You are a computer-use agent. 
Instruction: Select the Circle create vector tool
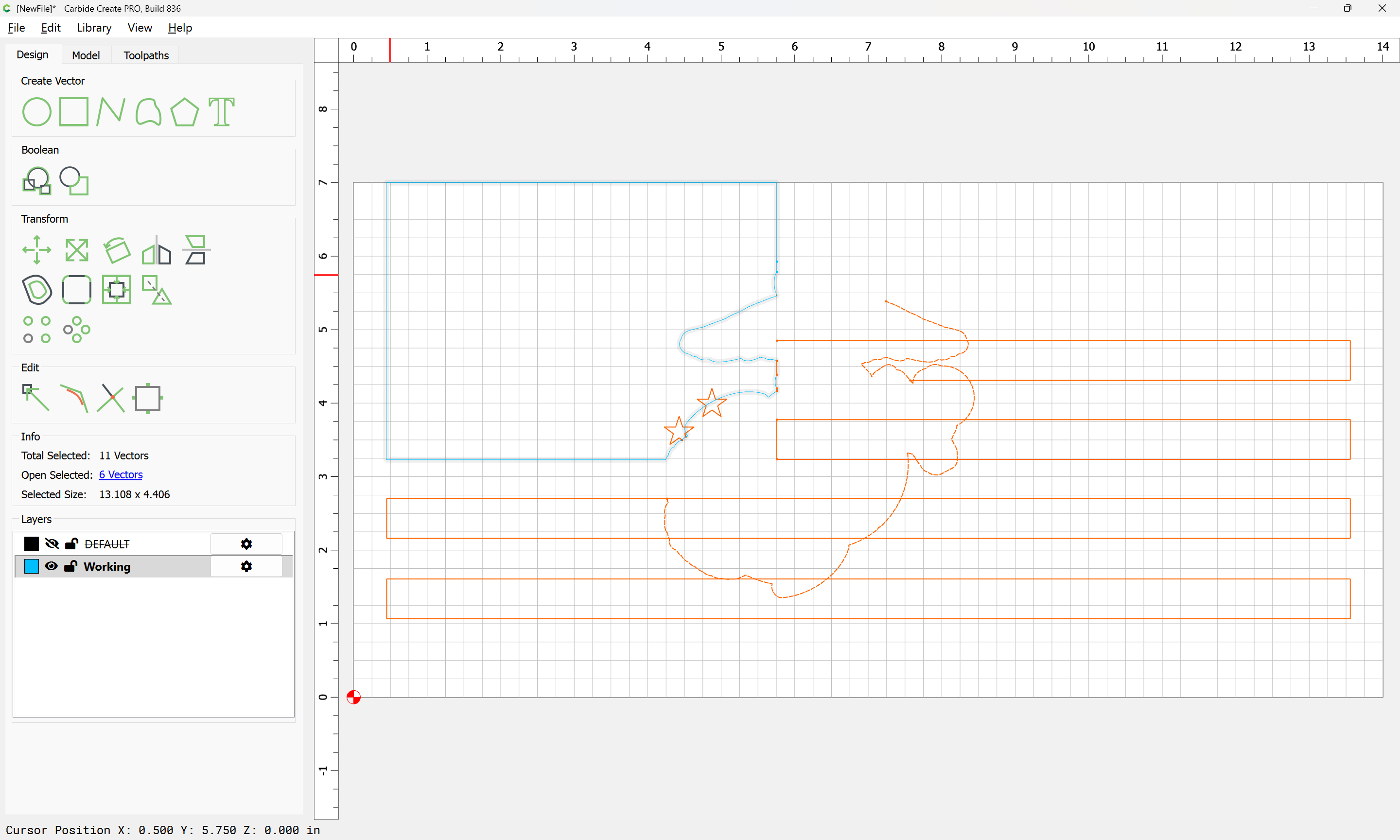(37, 111)
